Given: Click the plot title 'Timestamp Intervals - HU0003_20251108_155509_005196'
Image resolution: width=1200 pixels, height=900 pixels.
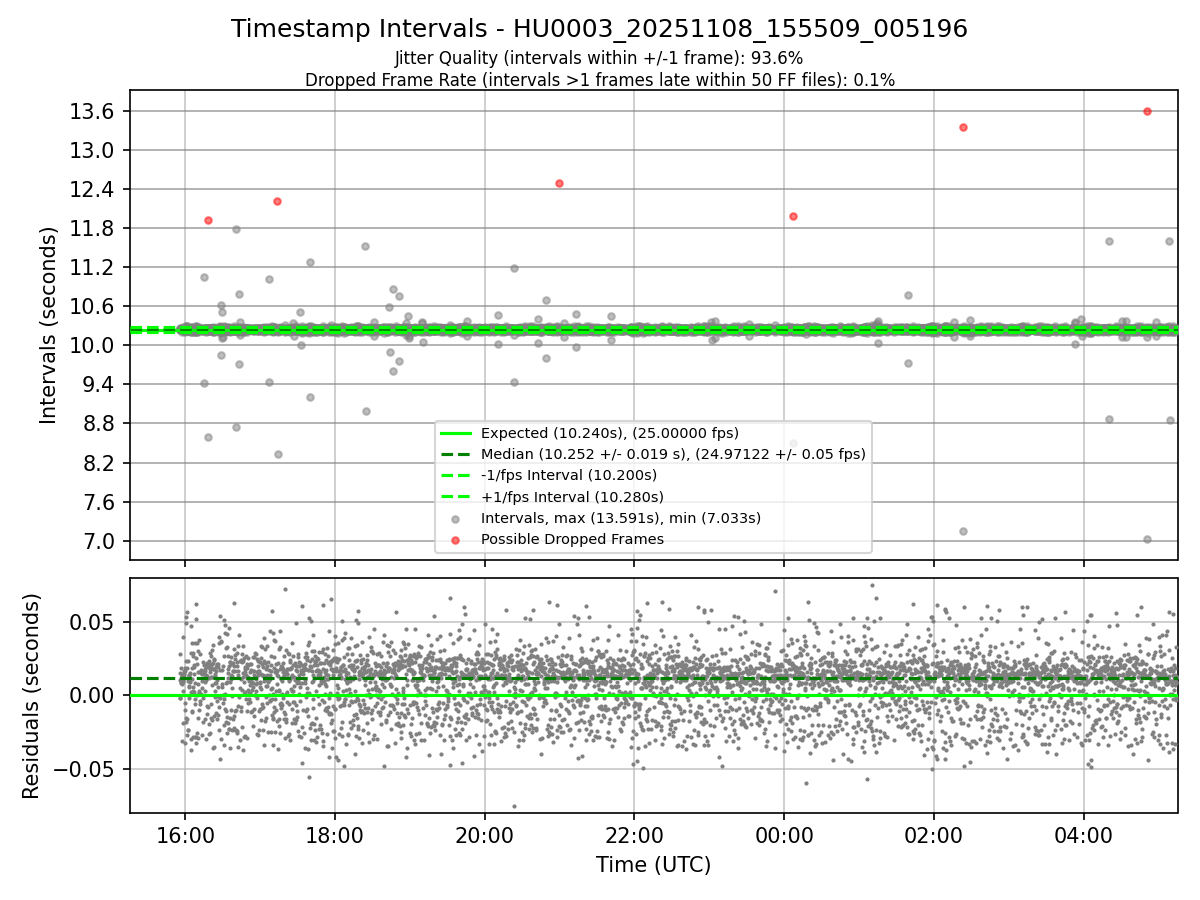Looking at the screenshot, I should pyautogui.click(x=599, y=29).
